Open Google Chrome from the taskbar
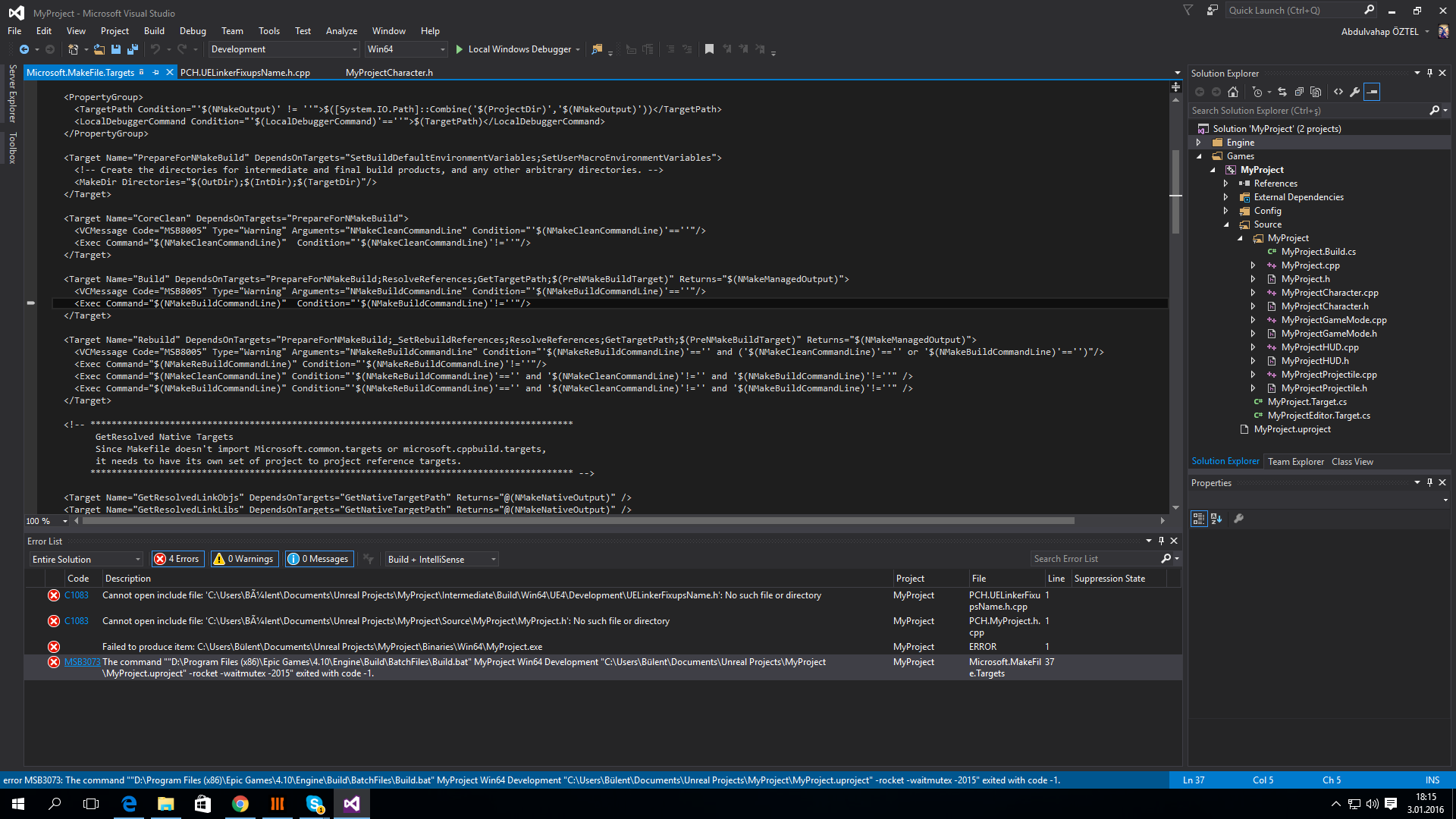The width and height of the screenshot is (1456, 819). 240,804
